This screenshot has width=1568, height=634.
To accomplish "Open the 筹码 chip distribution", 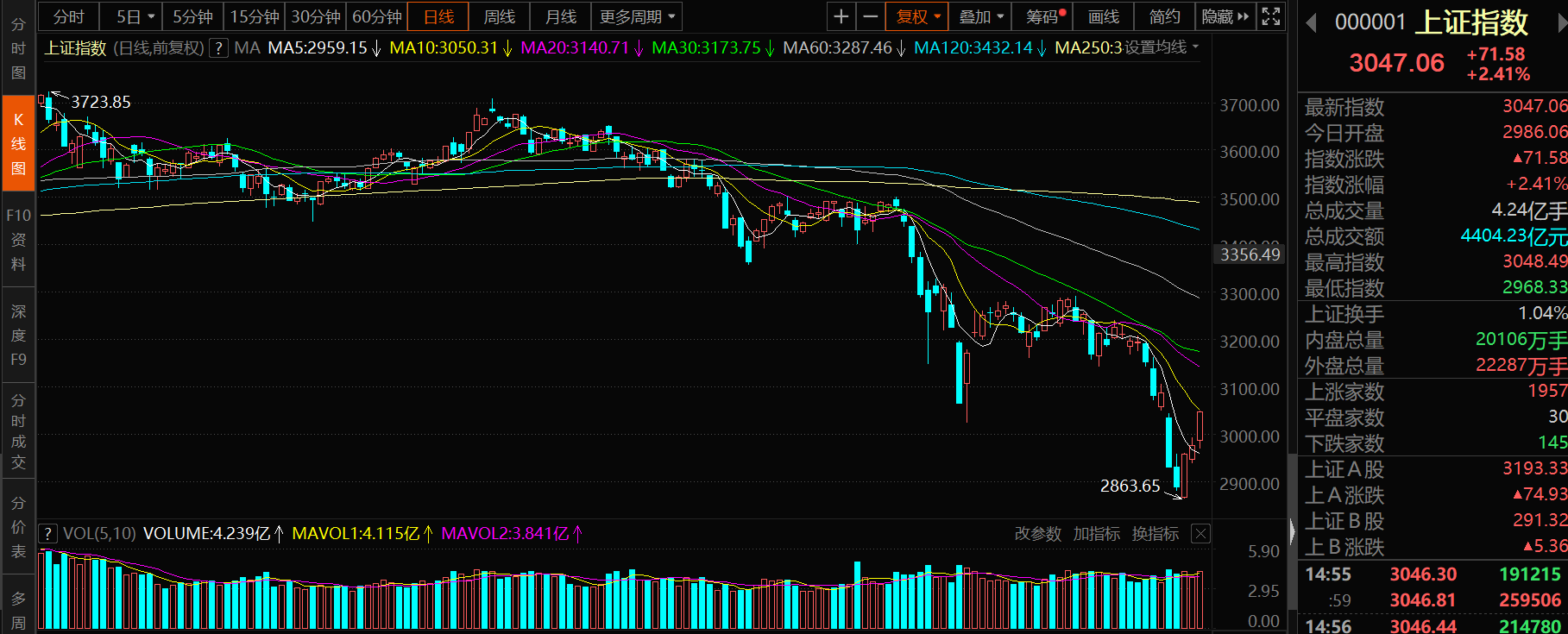I will pos(1043,16).
